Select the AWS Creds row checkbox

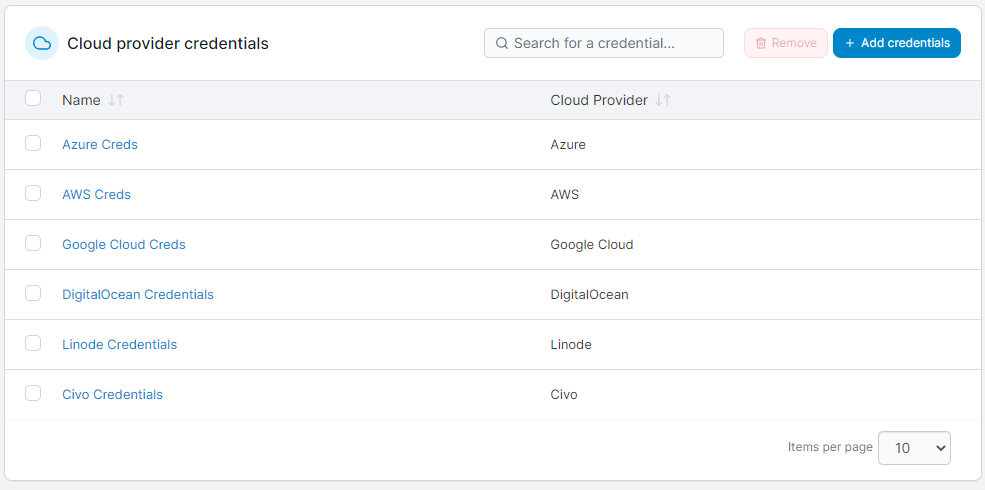point(33,193)
